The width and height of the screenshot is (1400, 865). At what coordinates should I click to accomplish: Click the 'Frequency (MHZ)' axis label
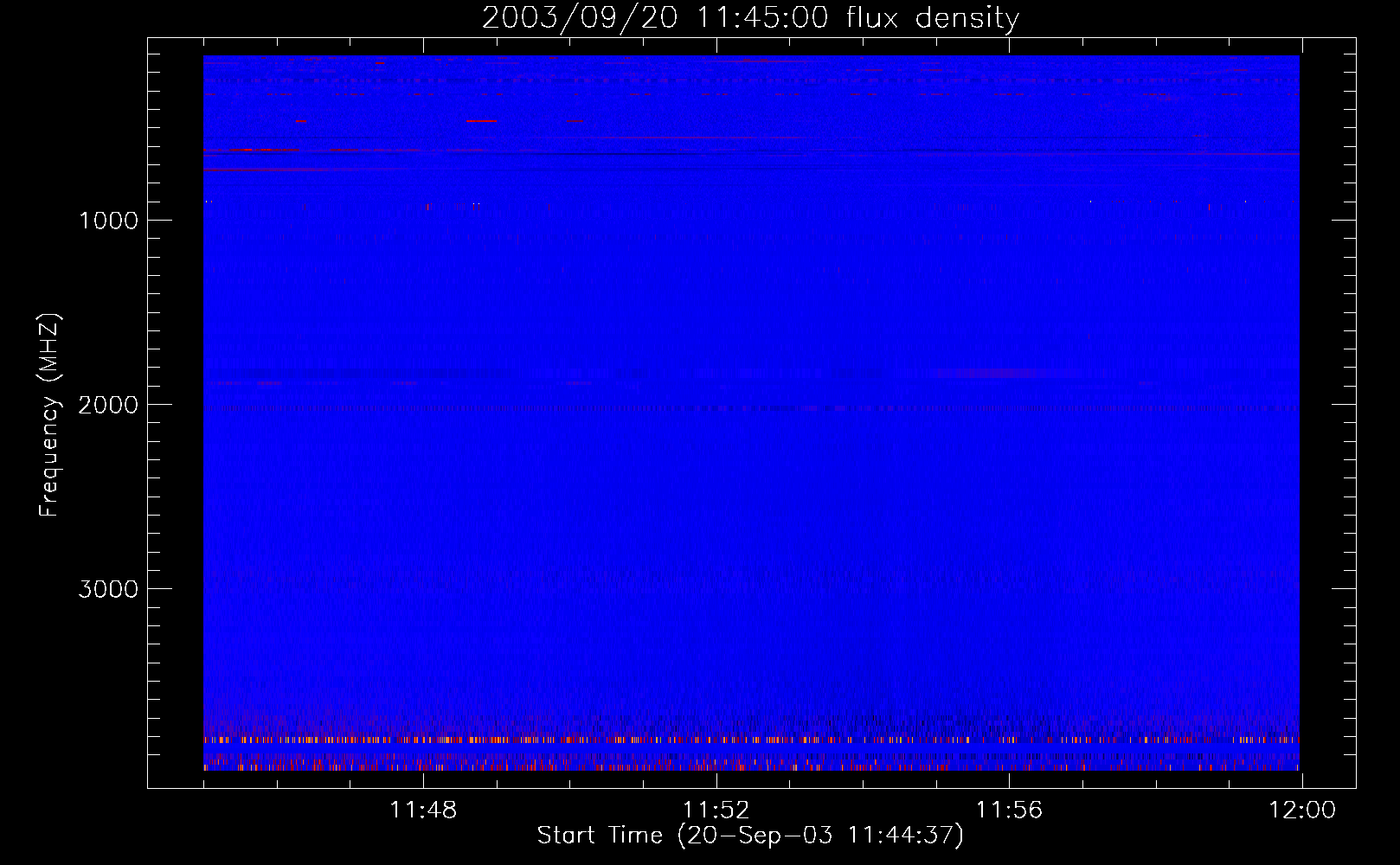point(49,415)
